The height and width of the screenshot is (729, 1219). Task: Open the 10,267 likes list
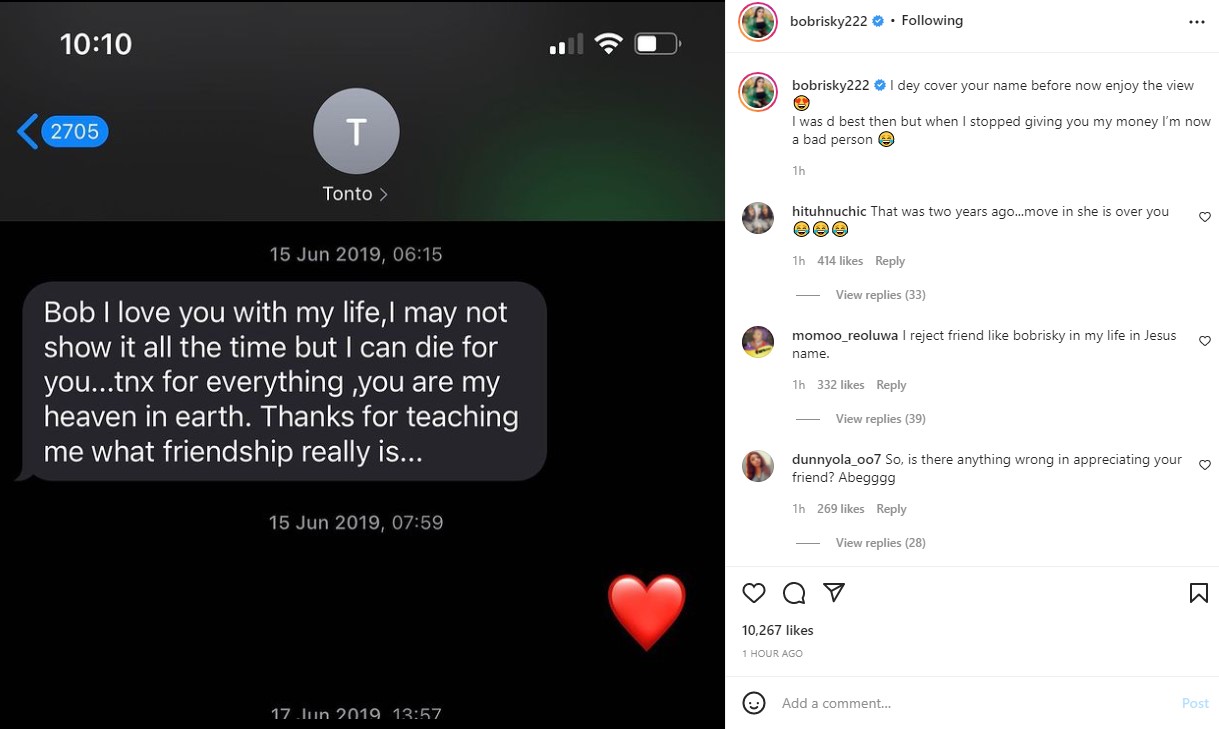pos(778,630)
